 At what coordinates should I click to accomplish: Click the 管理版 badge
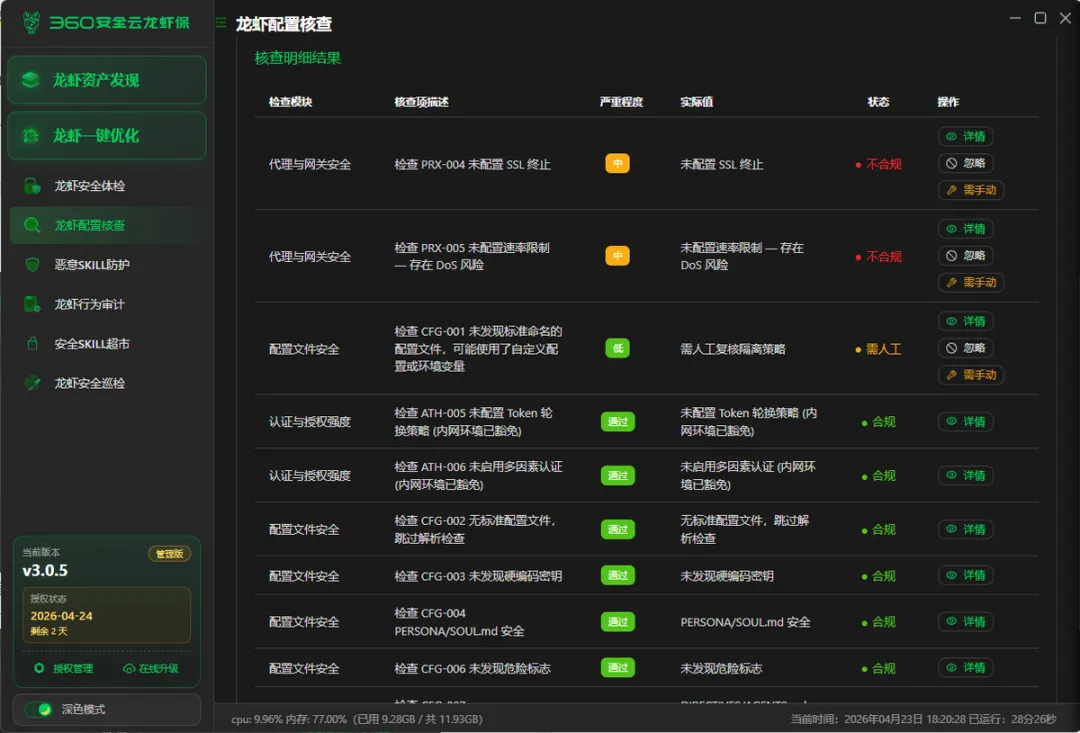pyautogui.click(x=169, y=554)
